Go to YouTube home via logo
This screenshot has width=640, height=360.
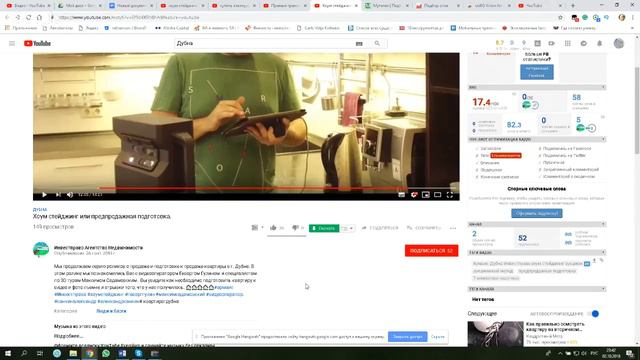(x=37, y=43)
